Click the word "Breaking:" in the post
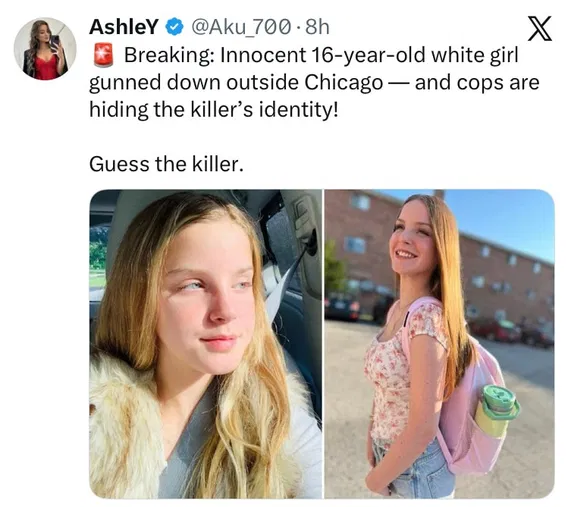The height and width of the screenshot is (507, 568). click(169, 55)
